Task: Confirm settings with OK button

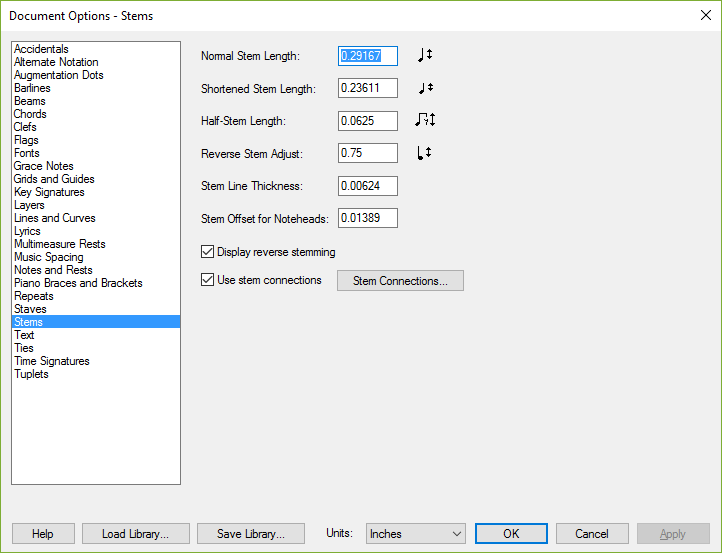Action: click(x=511, y=534)
